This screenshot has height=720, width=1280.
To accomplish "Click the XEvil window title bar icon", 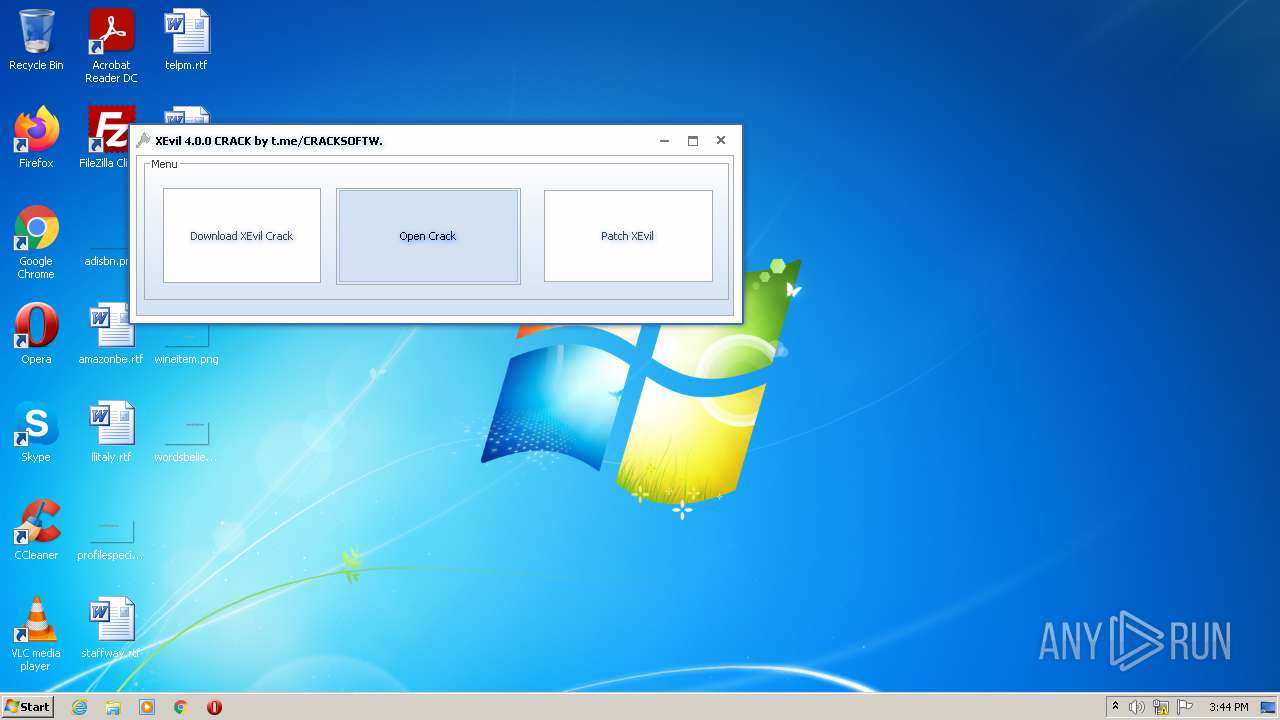I will pos(143,141).
